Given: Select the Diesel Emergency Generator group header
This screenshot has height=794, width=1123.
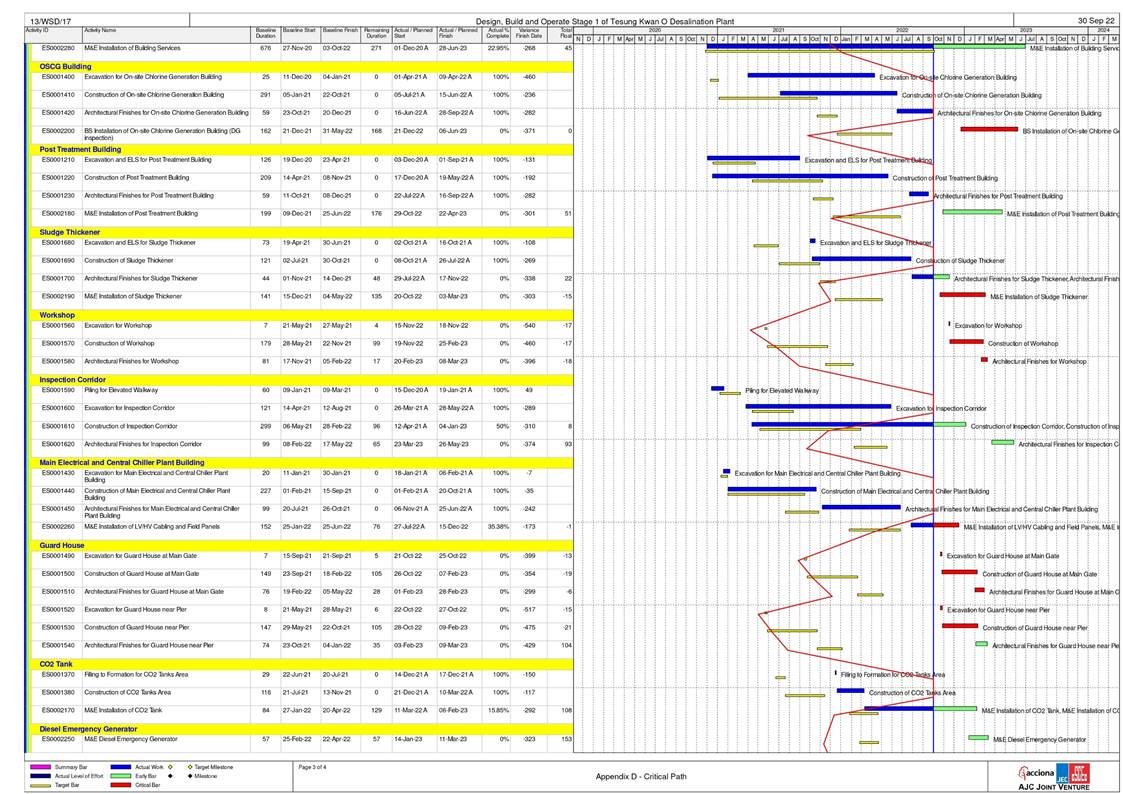Looking at the screenshot, I should tap(88, 729).
